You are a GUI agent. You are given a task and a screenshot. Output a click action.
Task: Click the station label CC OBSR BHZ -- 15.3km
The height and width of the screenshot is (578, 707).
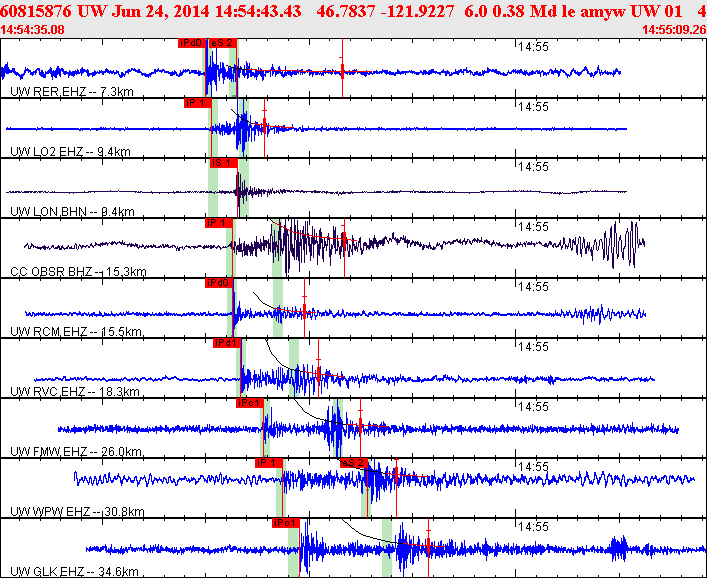(x=78, y=271)
